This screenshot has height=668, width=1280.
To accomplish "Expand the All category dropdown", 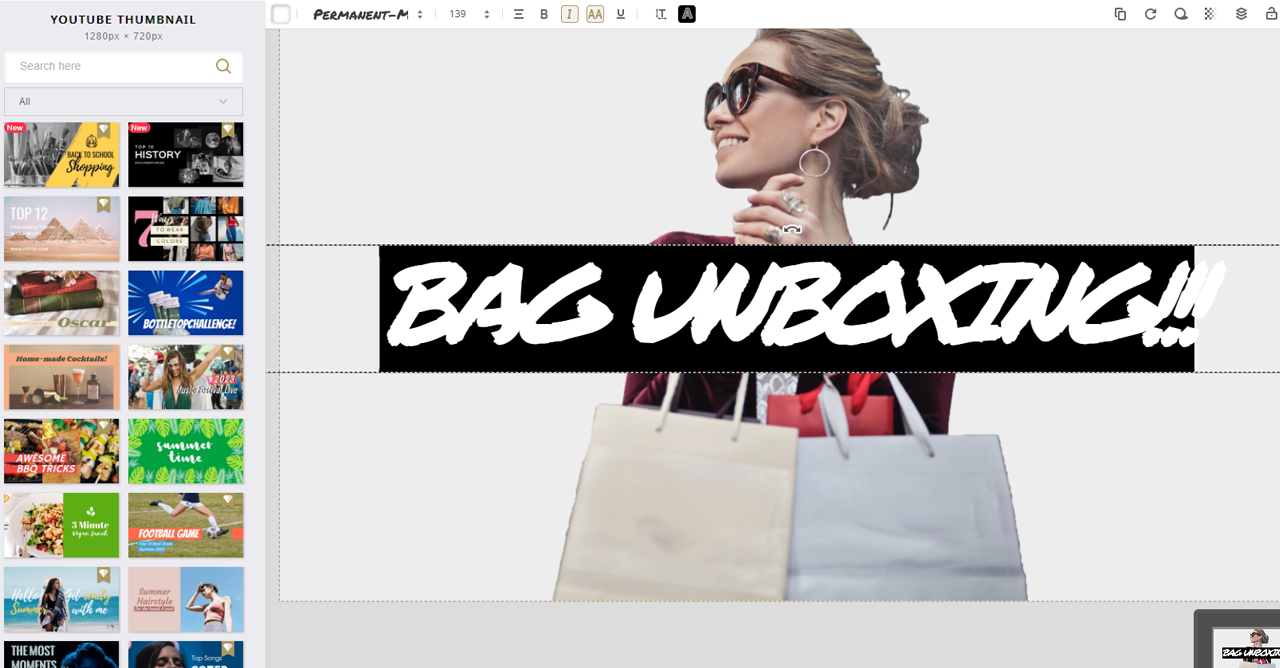I will [123, 101].
